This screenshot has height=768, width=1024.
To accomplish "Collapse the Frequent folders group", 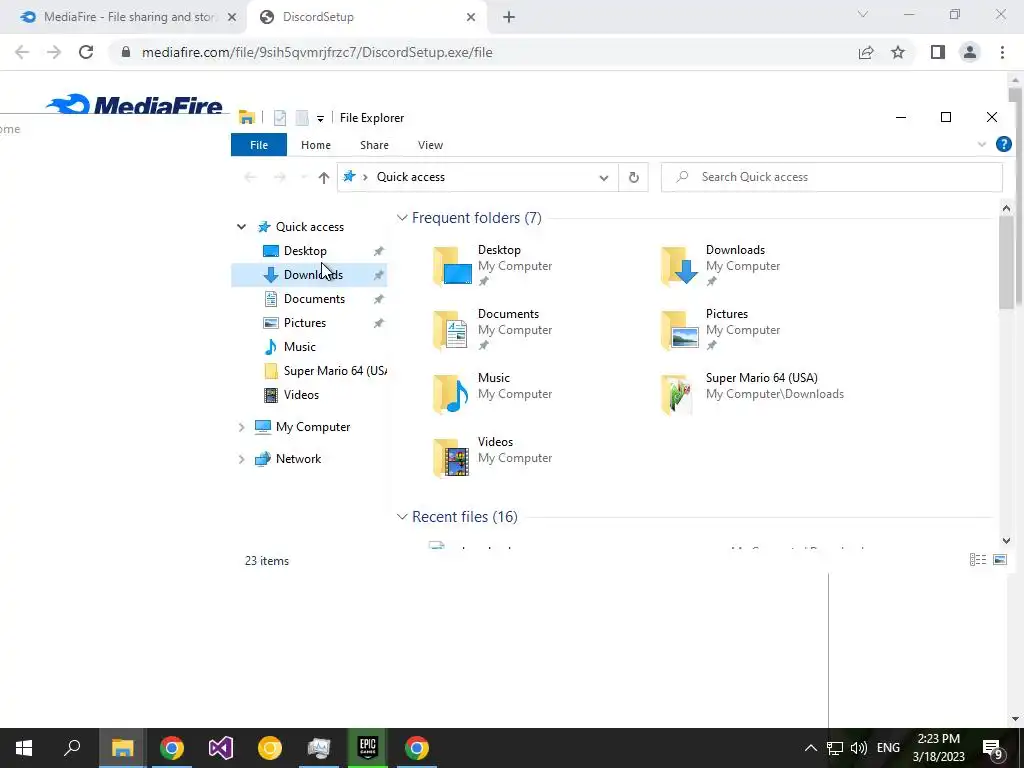I will (402, 217).
